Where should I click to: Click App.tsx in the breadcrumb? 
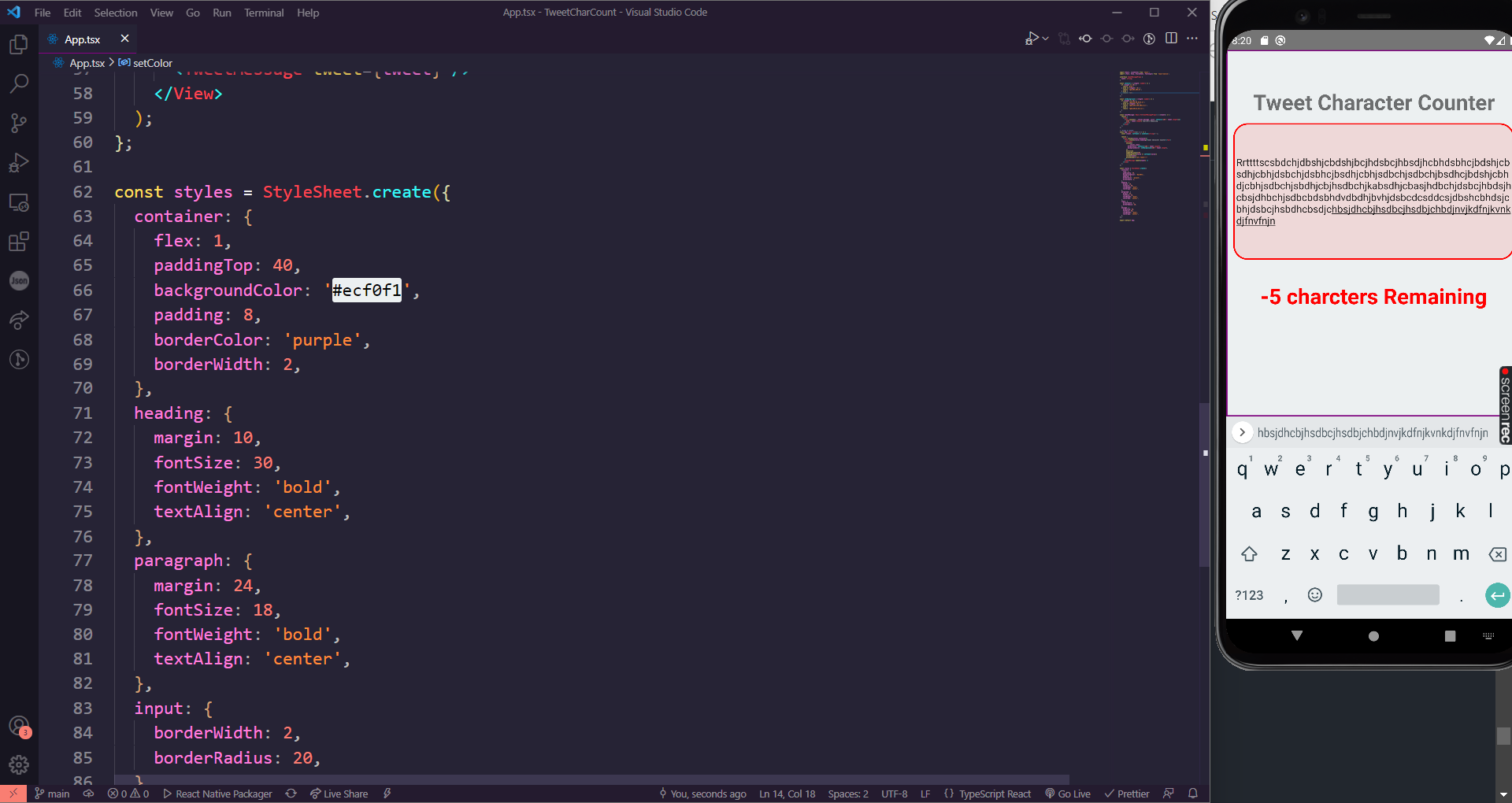pos(87,63)
